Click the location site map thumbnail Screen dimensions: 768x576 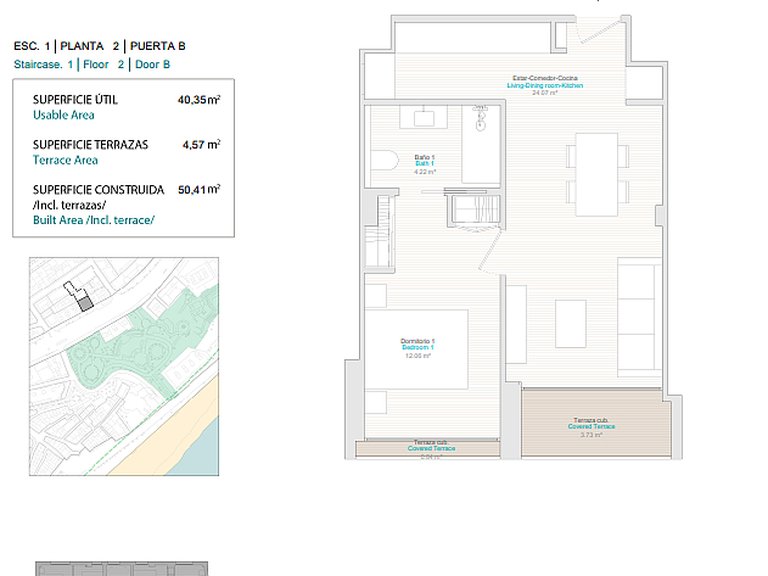tap(124, 366)
